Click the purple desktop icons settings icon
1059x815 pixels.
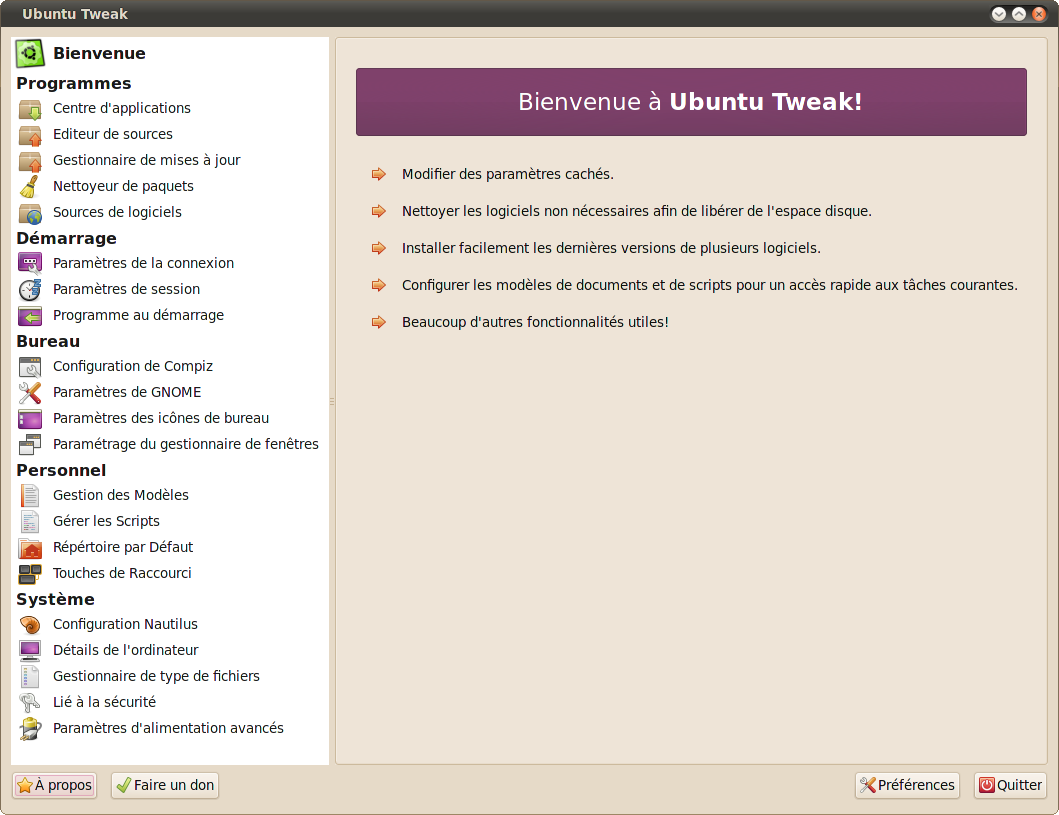[30, 419]
